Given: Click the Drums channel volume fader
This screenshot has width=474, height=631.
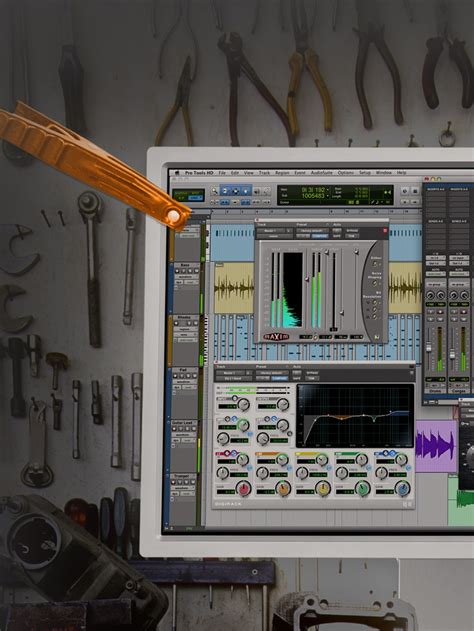Looking at the screenshot, I should [x=429, y=346].
